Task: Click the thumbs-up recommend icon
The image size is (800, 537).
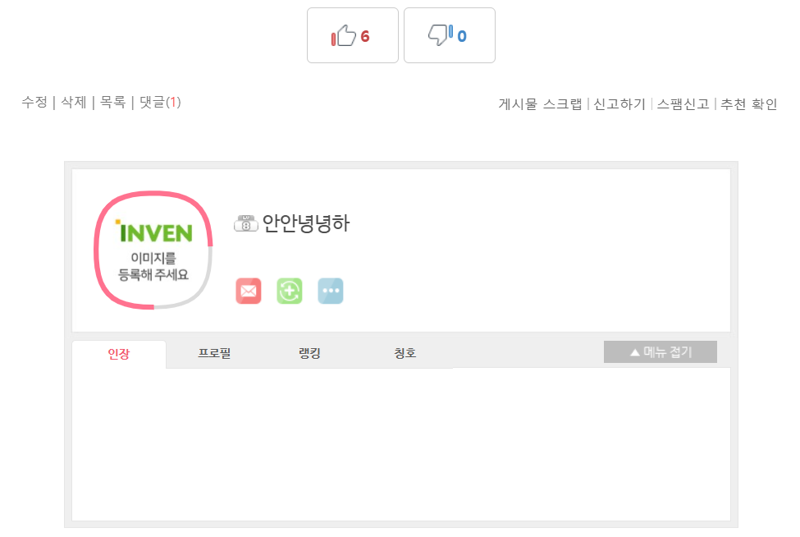Action: 343,36
